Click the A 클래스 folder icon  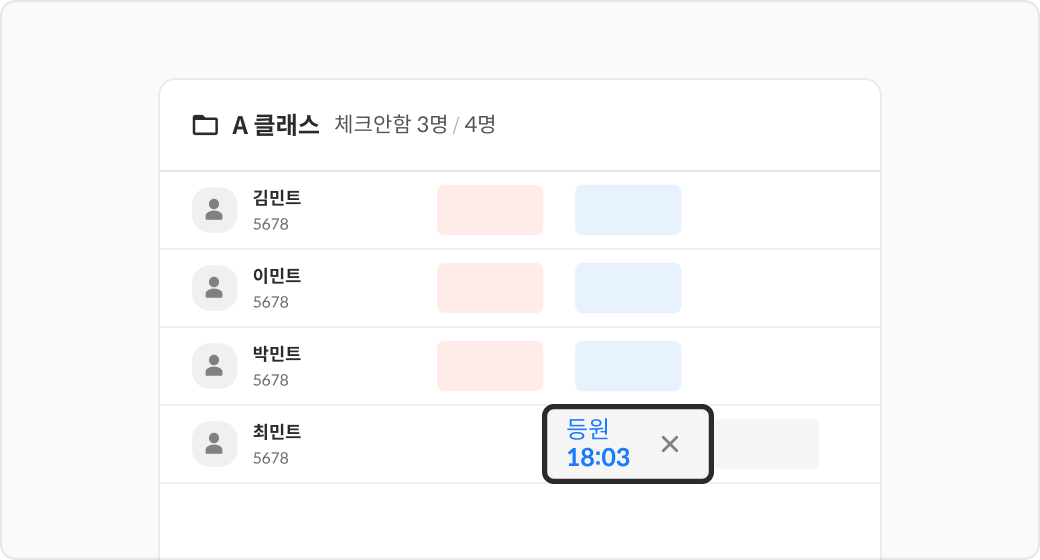205,125
